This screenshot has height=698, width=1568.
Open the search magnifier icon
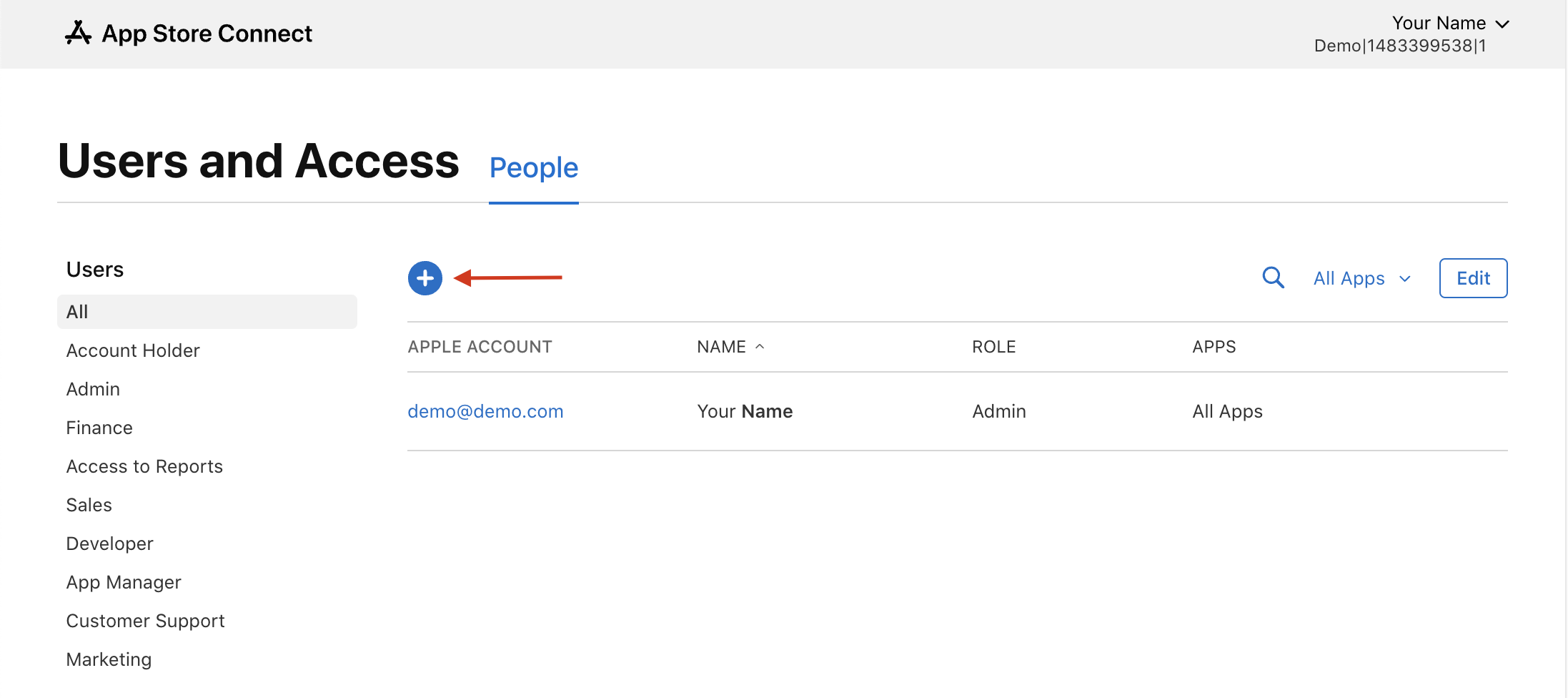coord(1273,277)
